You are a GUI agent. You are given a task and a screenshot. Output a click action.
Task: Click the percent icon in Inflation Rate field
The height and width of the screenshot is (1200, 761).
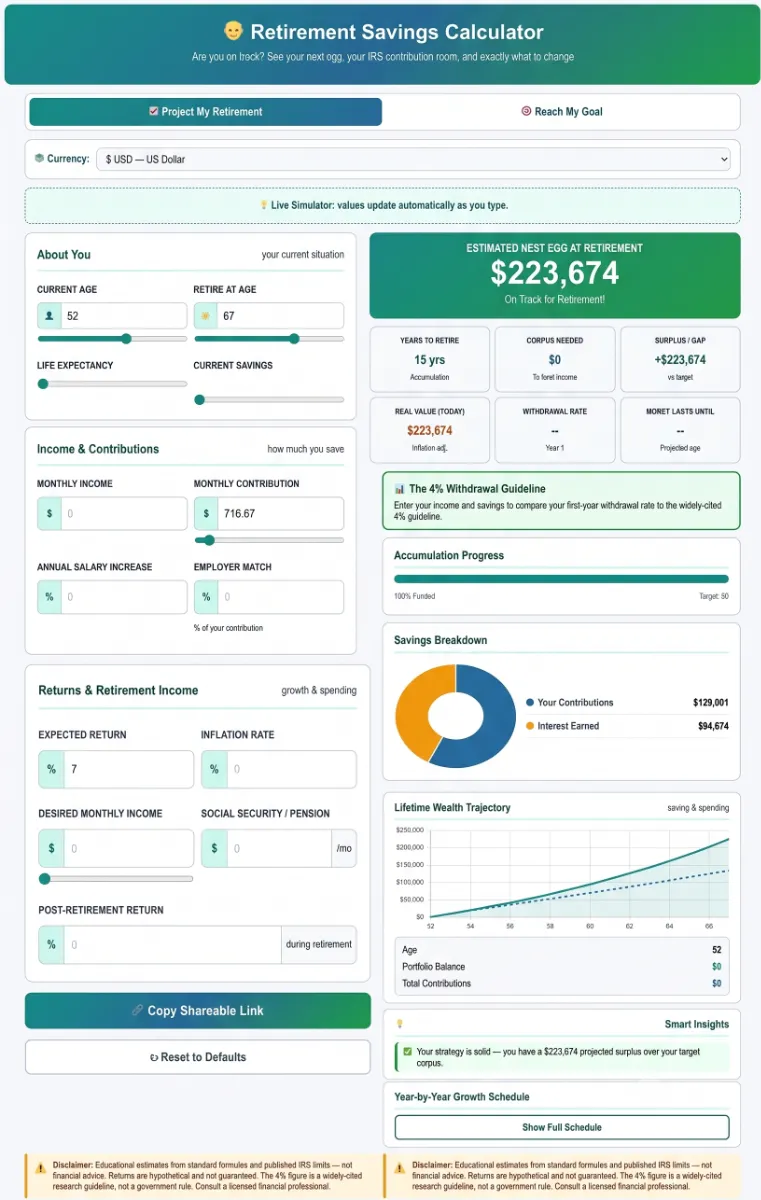[214, 769]
